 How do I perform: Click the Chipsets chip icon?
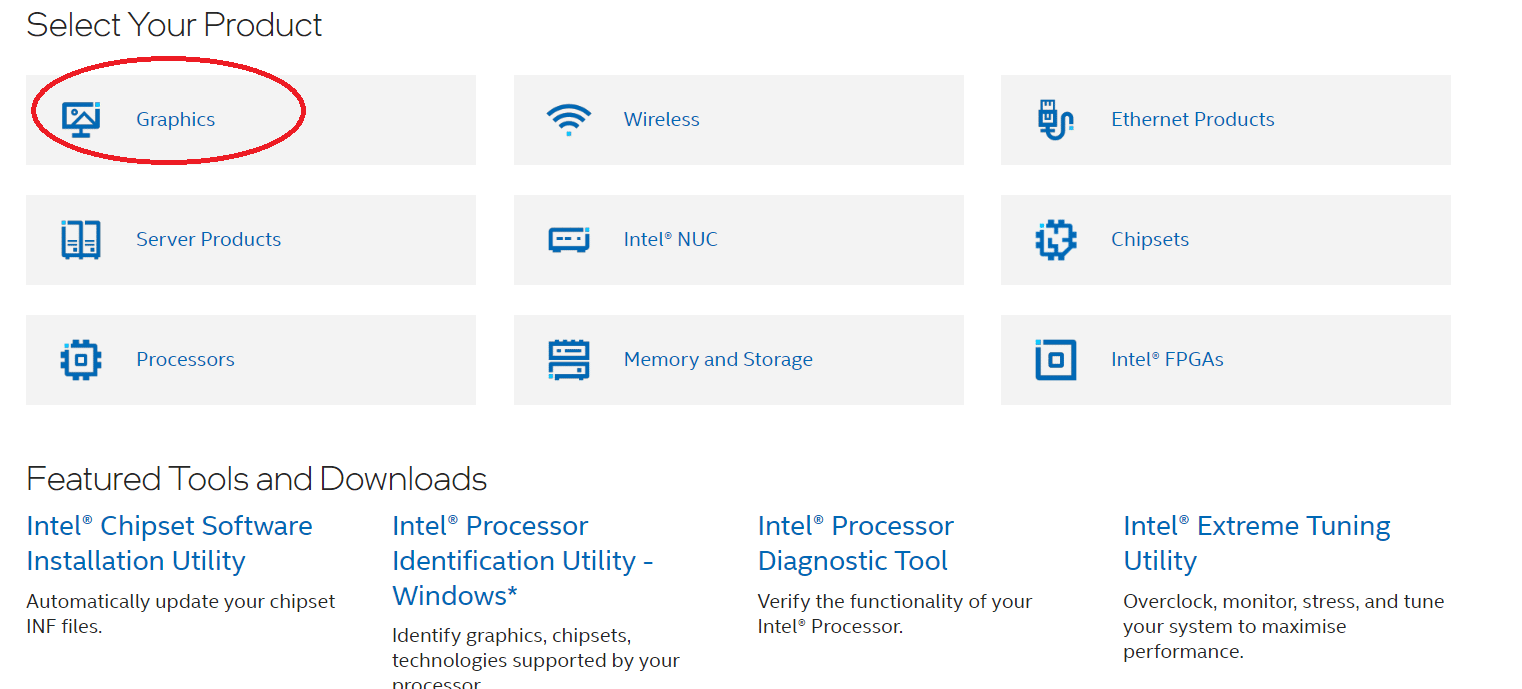click(x=1055, y=240)
